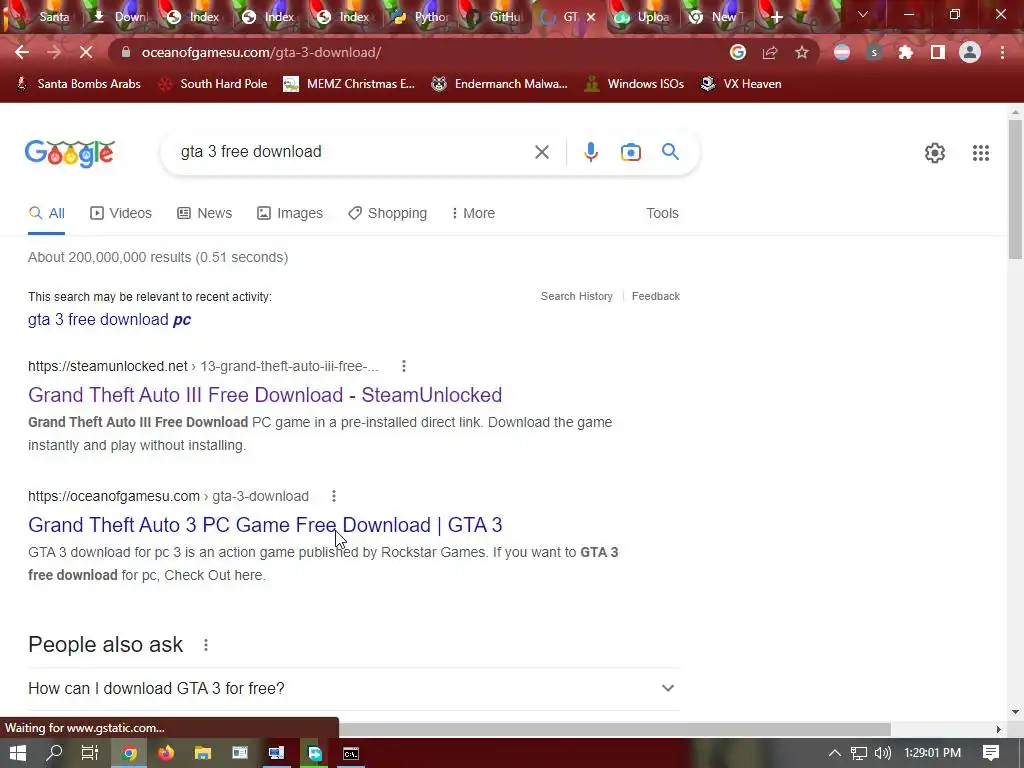Open Grand Theft Auto 3 PC Game link
This screenshot has height=768, width=1024.
pyautogui.click(x=265, y=525)
